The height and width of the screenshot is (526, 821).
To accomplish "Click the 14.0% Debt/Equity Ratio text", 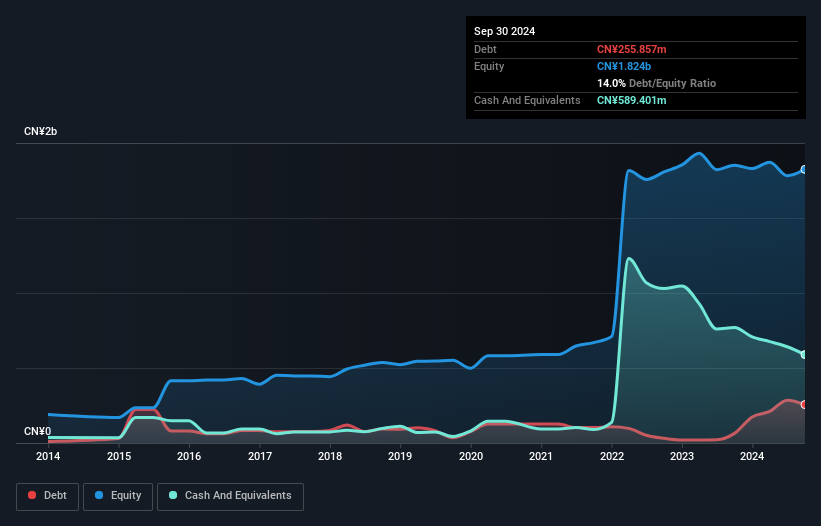I will click(656, 83).
